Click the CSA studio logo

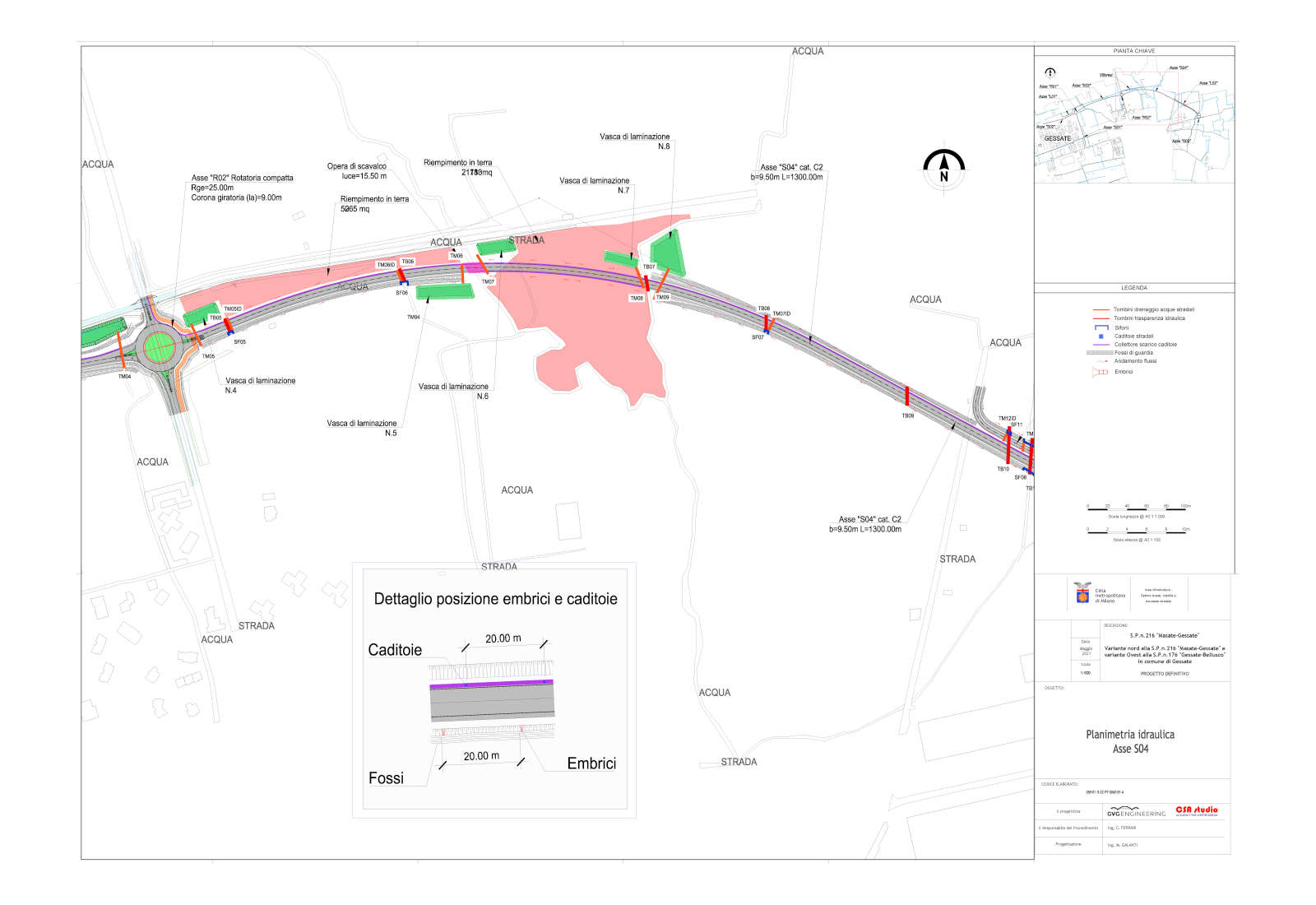click(1197, 810)
